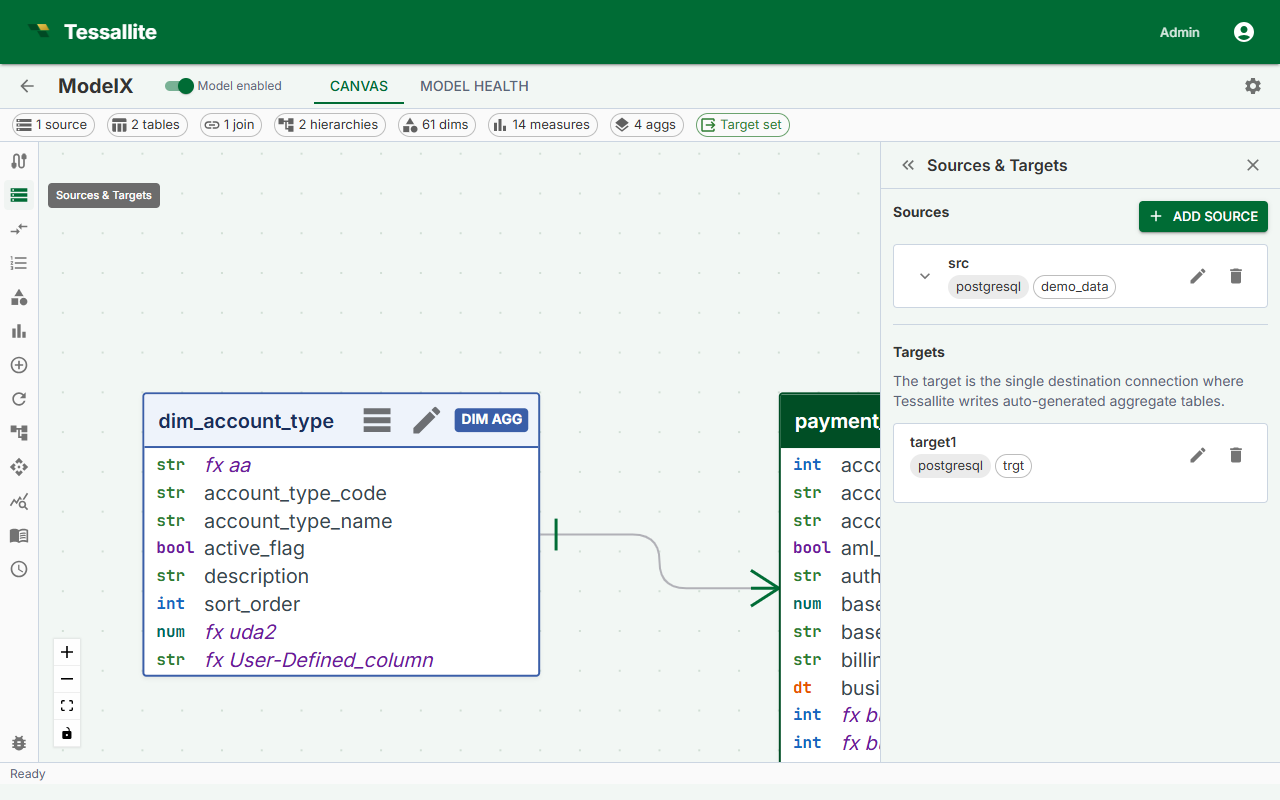Close the Sources & Targets panel
The image size is (1280, 800).
pyautogui.click(x=1253, y=165)
